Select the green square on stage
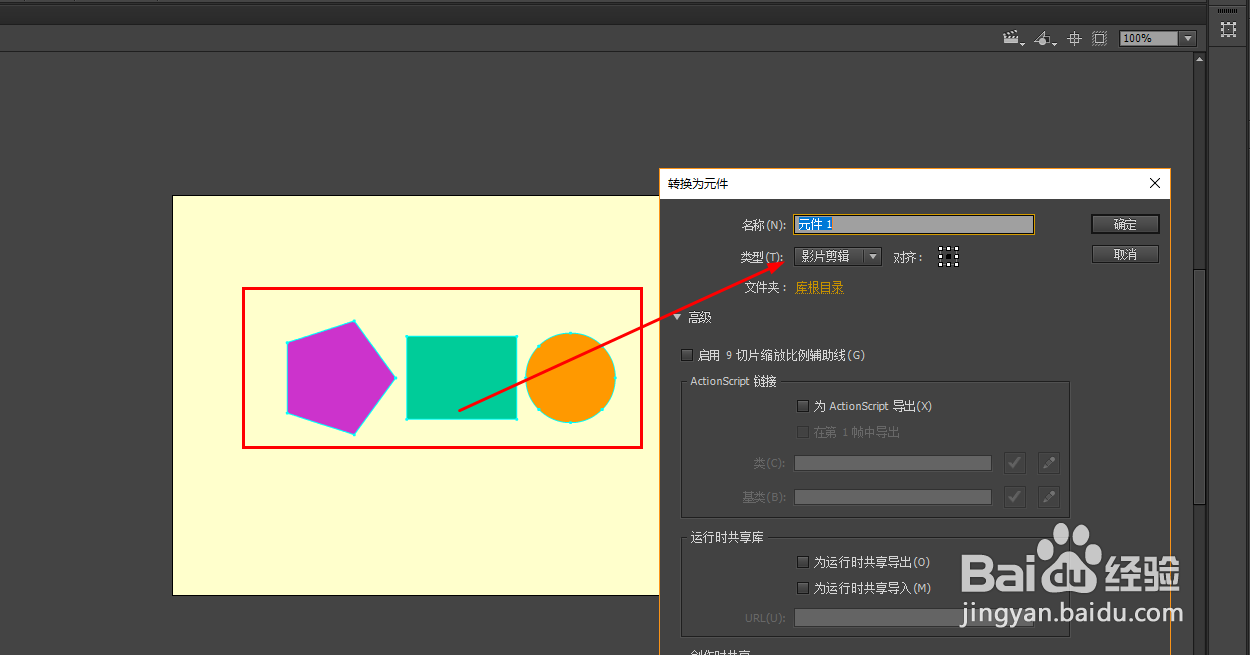This screenshot has width=1250, height=655. [x=461, y=377]
